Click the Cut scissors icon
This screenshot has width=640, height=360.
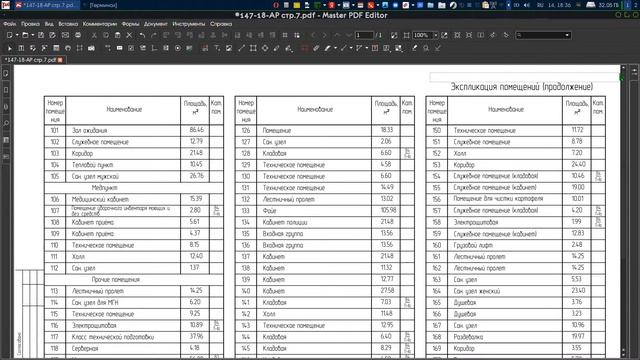coord(94,36)
